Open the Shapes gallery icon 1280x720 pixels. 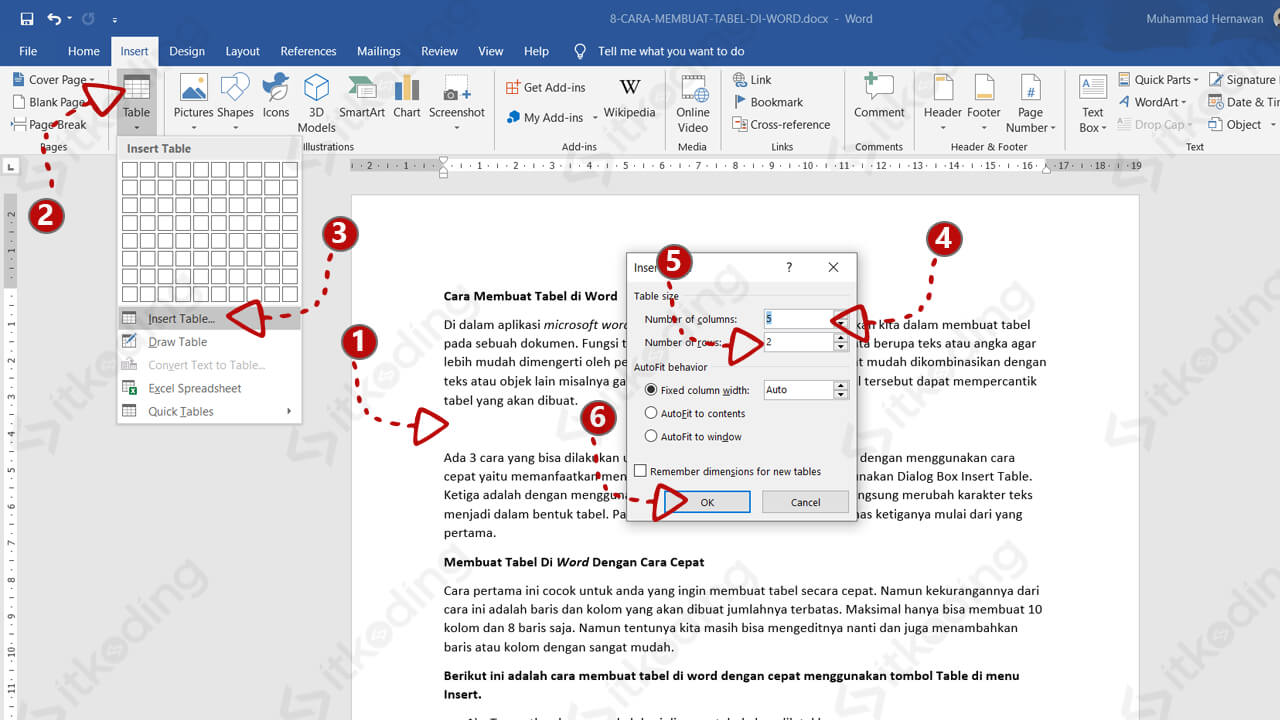tap(235, 103)
